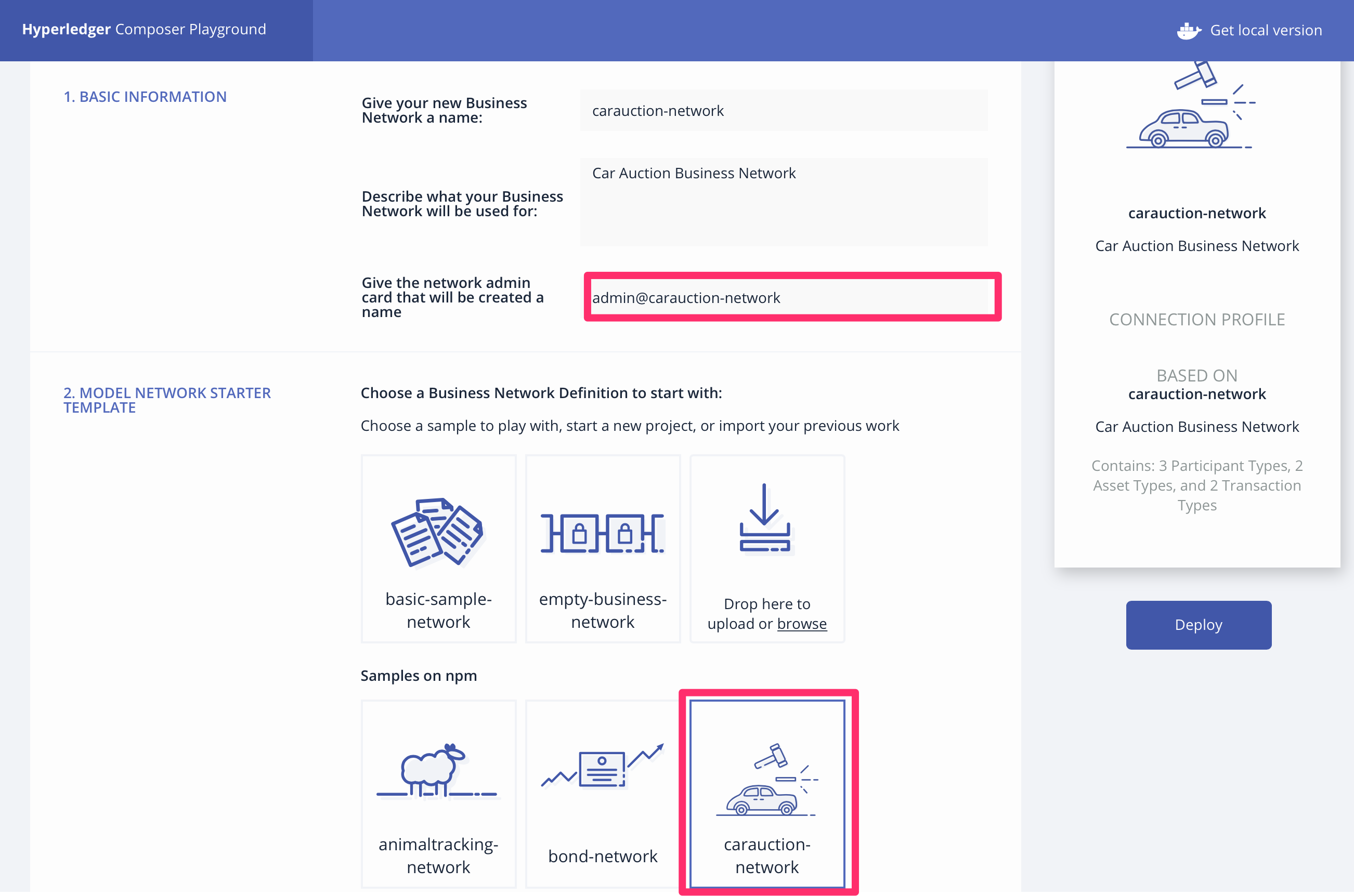Choose the animaltracking-network label
This screenshot has width=1354, height=896.
coord(438,855)
